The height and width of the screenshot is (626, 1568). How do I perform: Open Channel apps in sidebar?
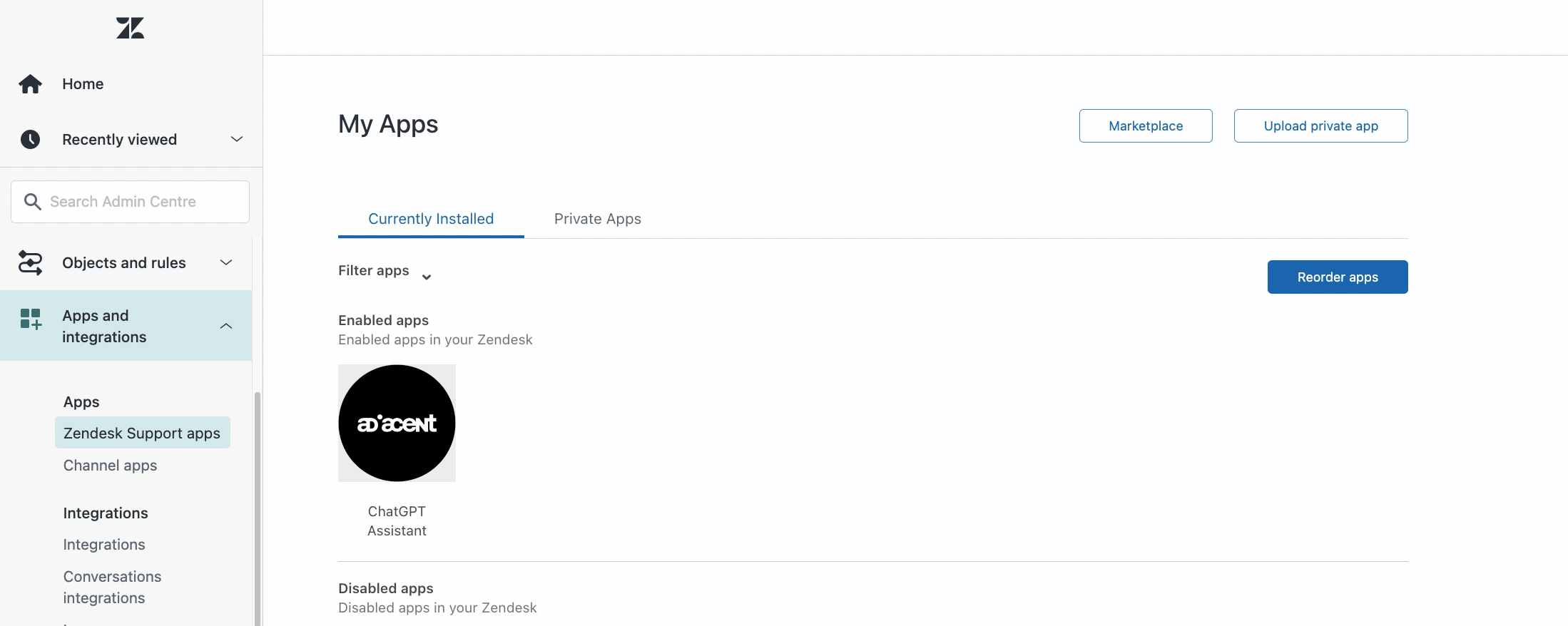point(110,466)
